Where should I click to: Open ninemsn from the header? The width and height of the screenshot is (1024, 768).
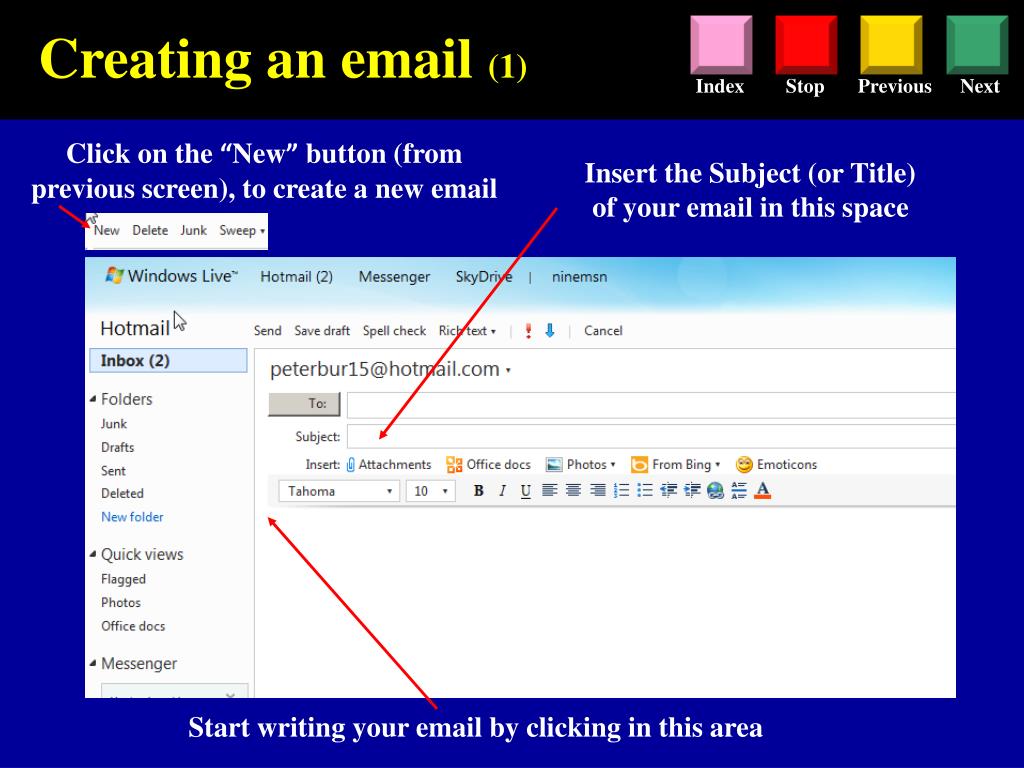click(x=579, y=277)
